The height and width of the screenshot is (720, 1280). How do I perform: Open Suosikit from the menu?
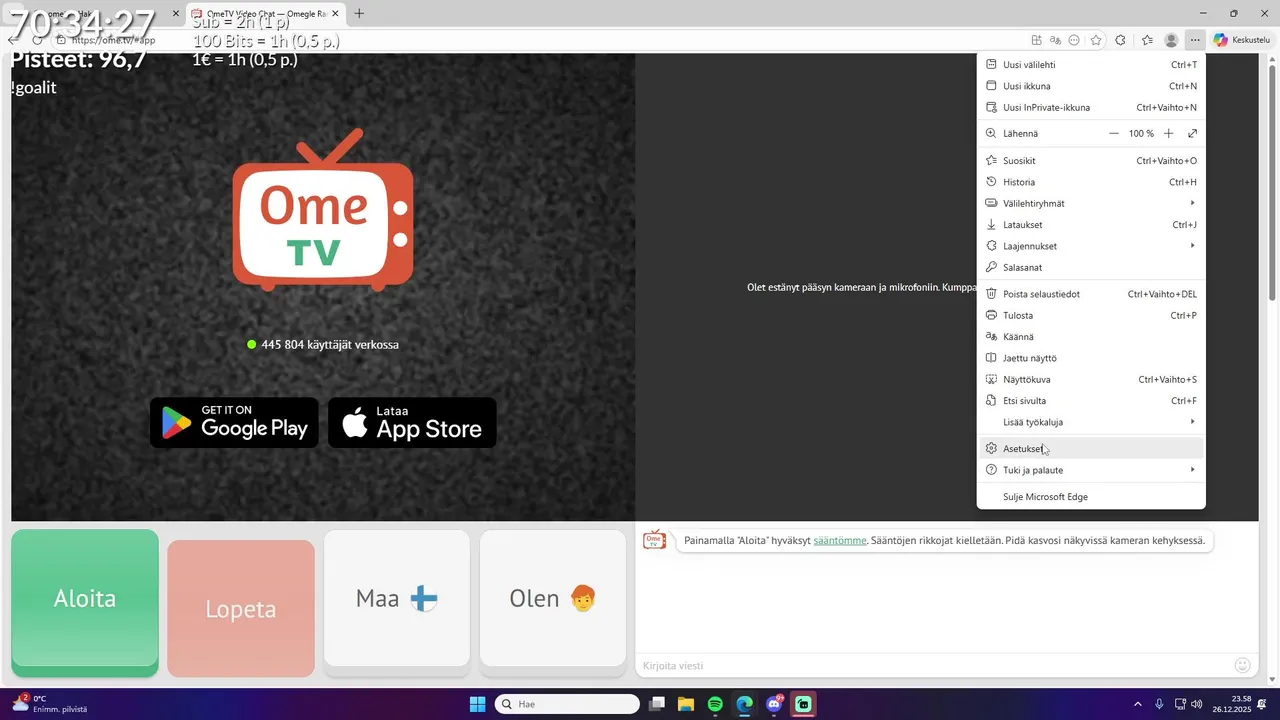pyautogui.click(x=1091, y=161)
